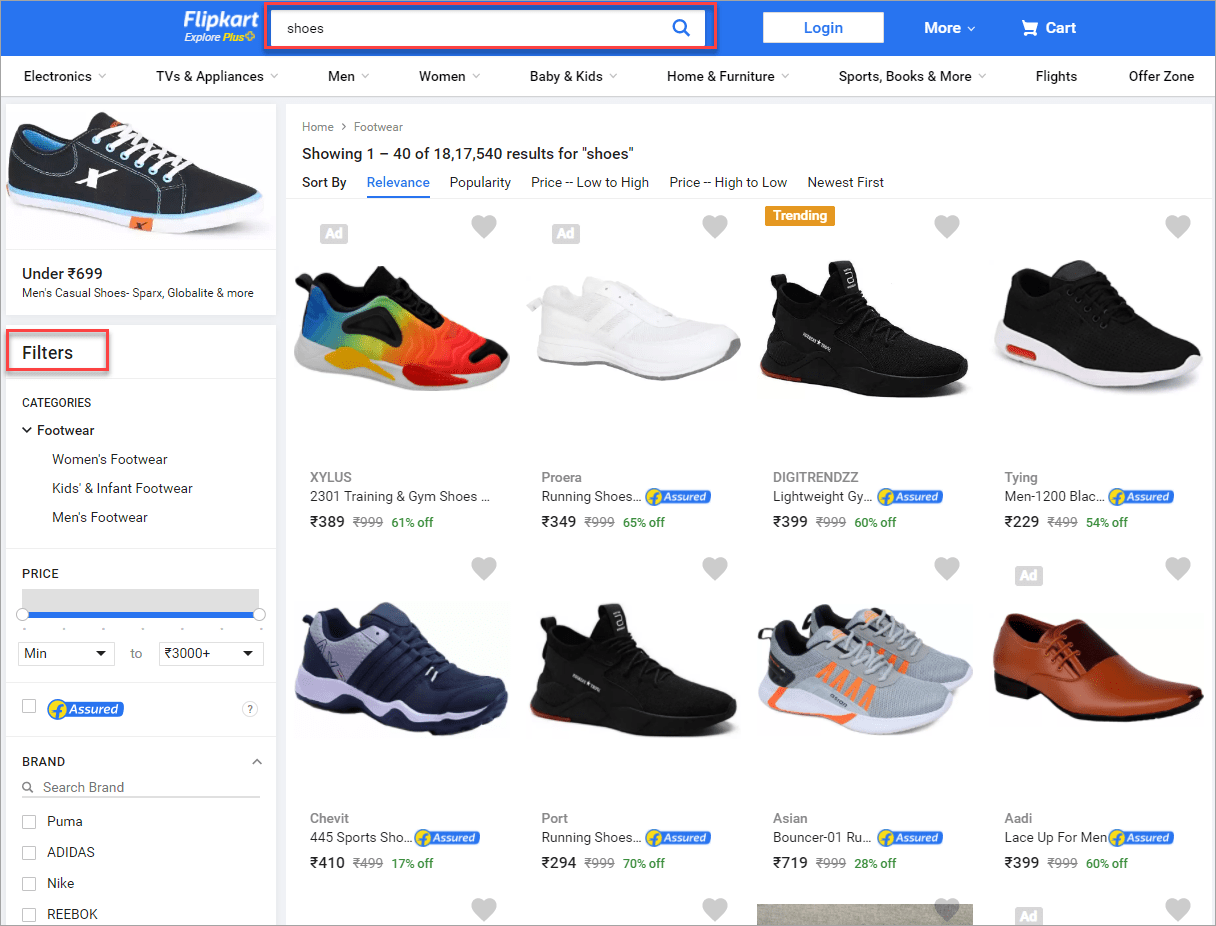This screenshot has width=1216, height=926.
Task: Sort by Price Low to High
Action: click(590, 182)
